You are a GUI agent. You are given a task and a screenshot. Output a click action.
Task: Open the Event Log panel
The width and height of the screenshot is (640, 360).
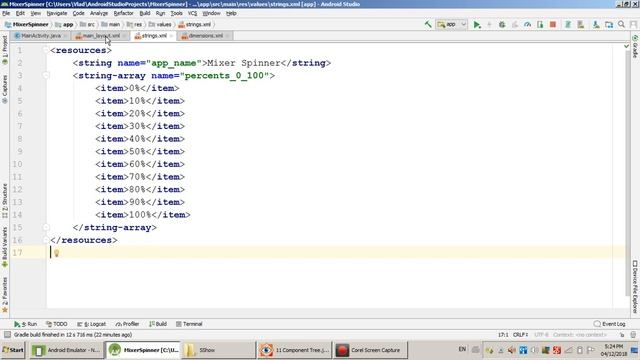point(610,324)
